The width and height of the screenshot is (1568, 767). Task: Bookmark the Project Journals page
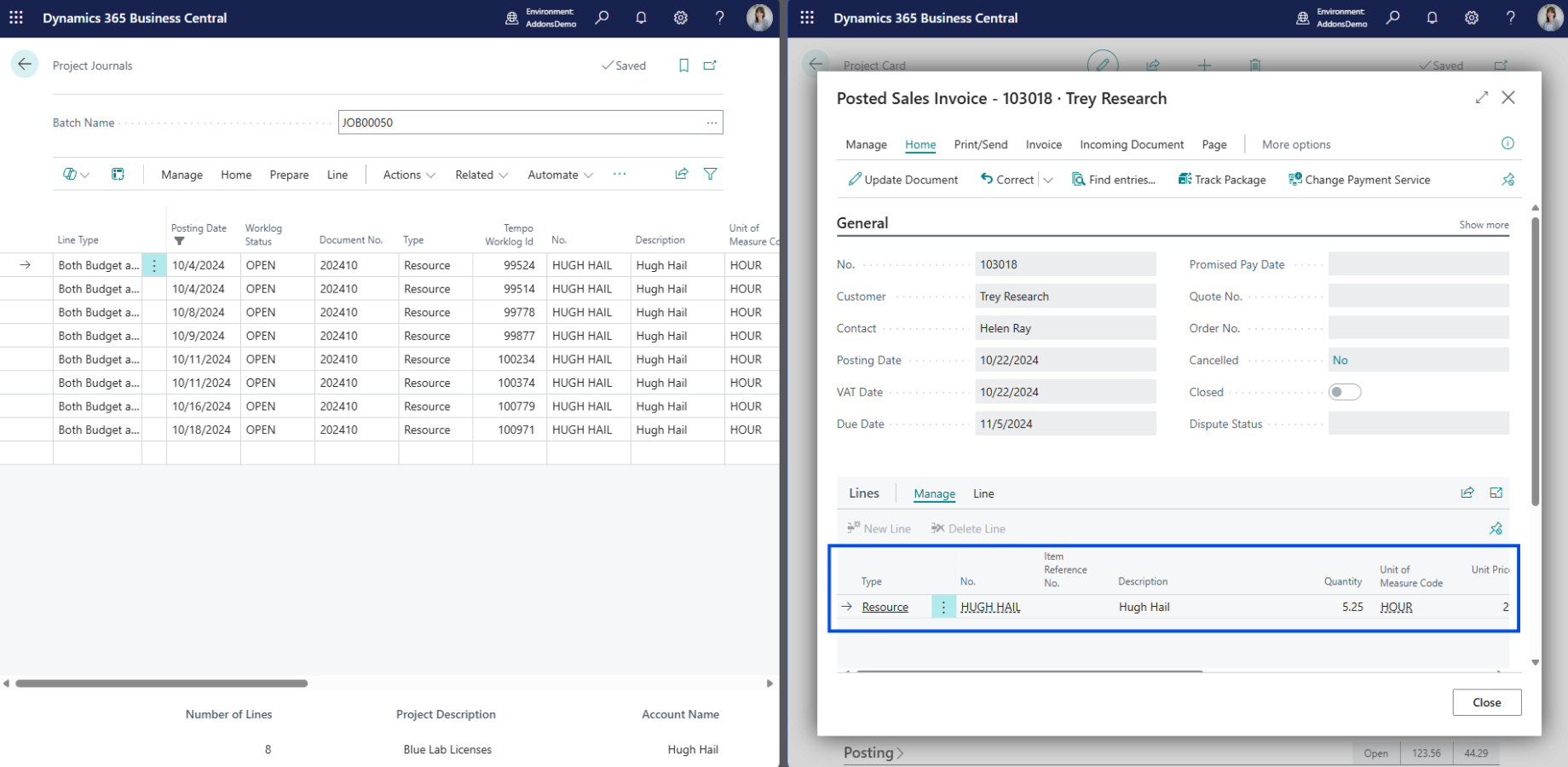tap(683, 66)
